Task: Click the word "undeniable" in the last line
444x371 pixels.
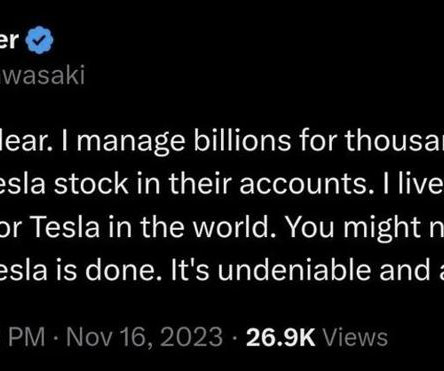Action: click(295, 270)
